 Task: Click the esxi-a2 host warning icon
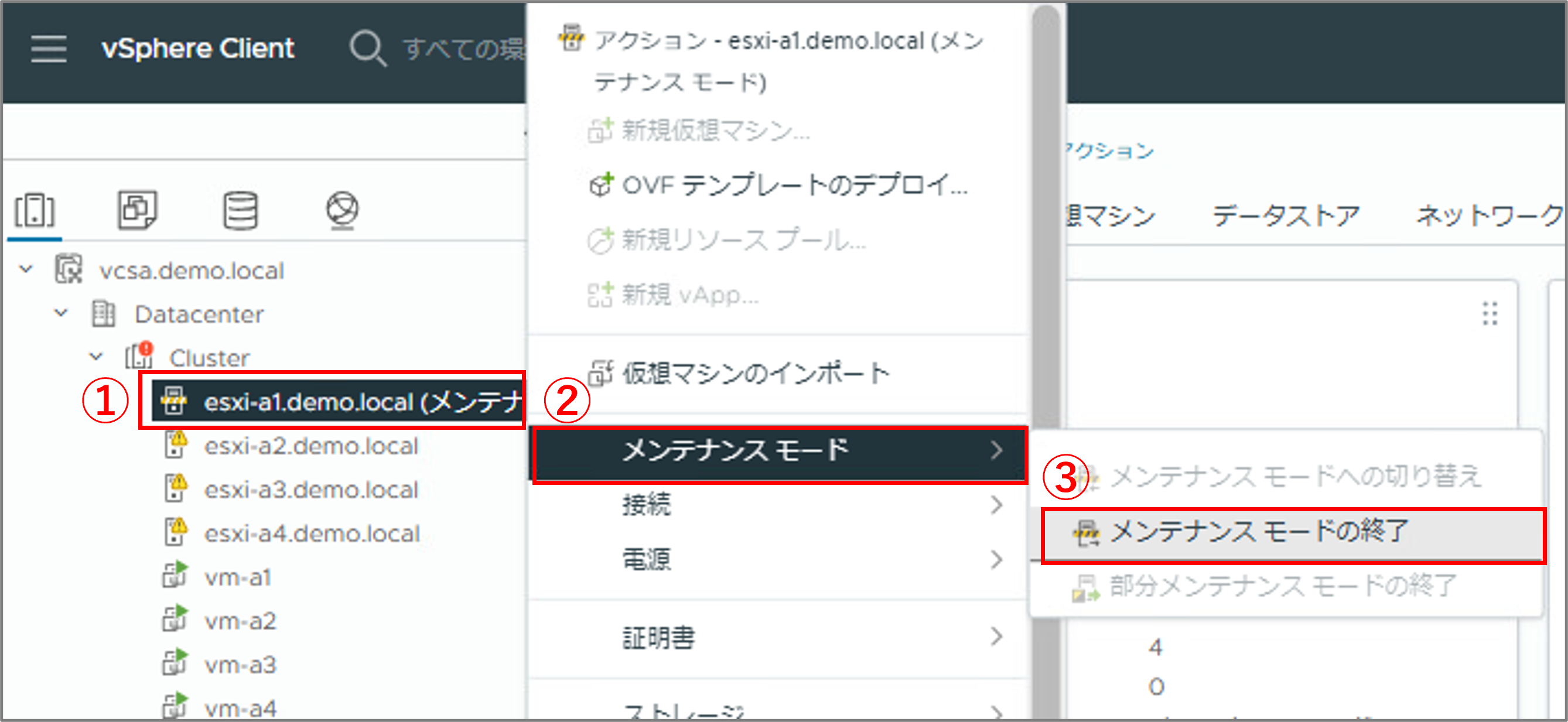pos(175,444)
